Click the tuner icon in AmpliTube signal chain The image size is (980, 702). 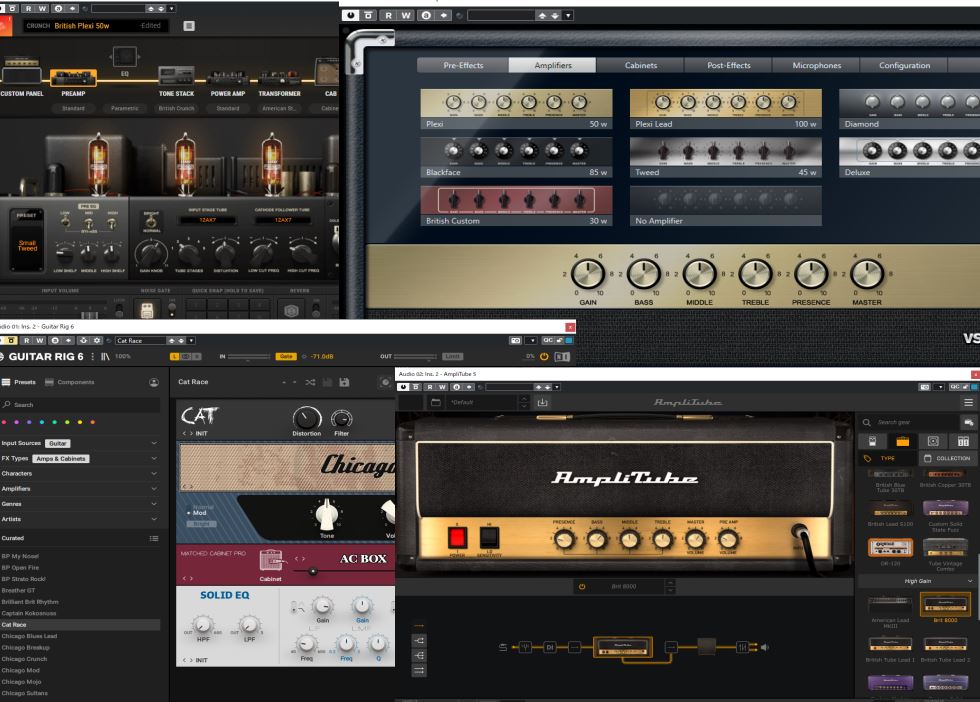coord(526,647)
